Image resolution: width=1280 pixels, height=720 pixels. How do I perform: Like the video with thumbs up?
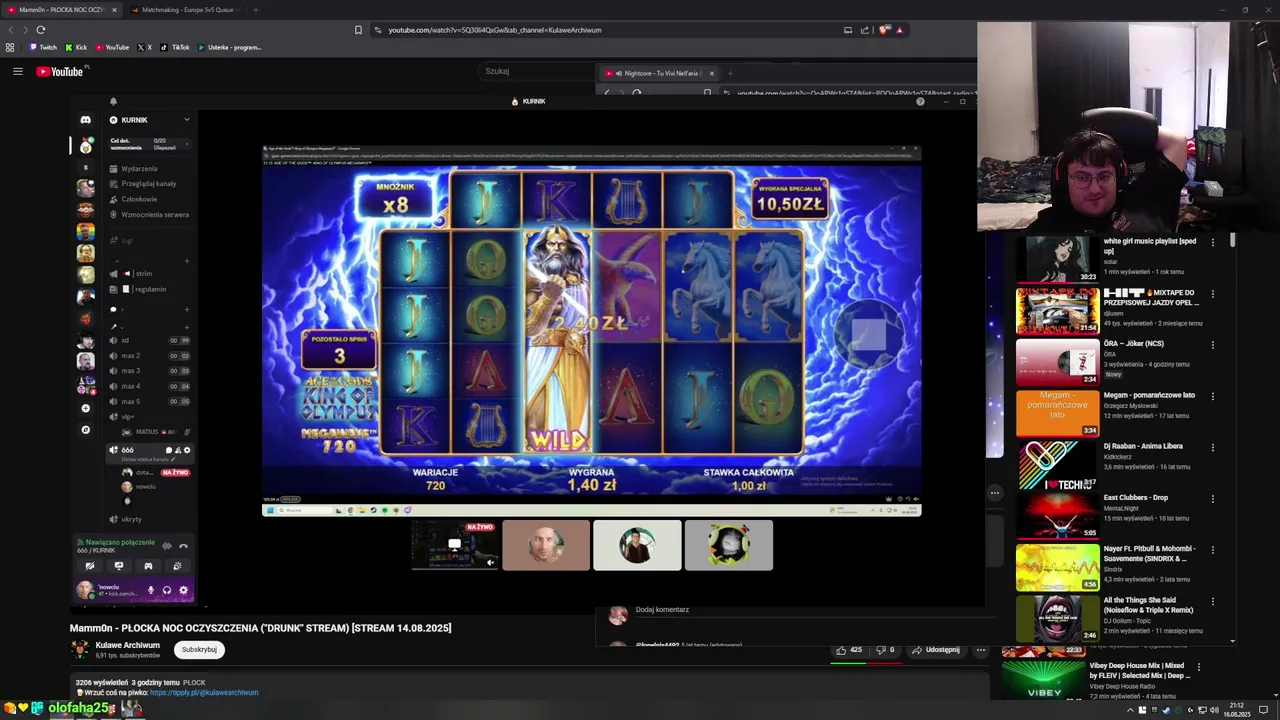tap(849, 650)
